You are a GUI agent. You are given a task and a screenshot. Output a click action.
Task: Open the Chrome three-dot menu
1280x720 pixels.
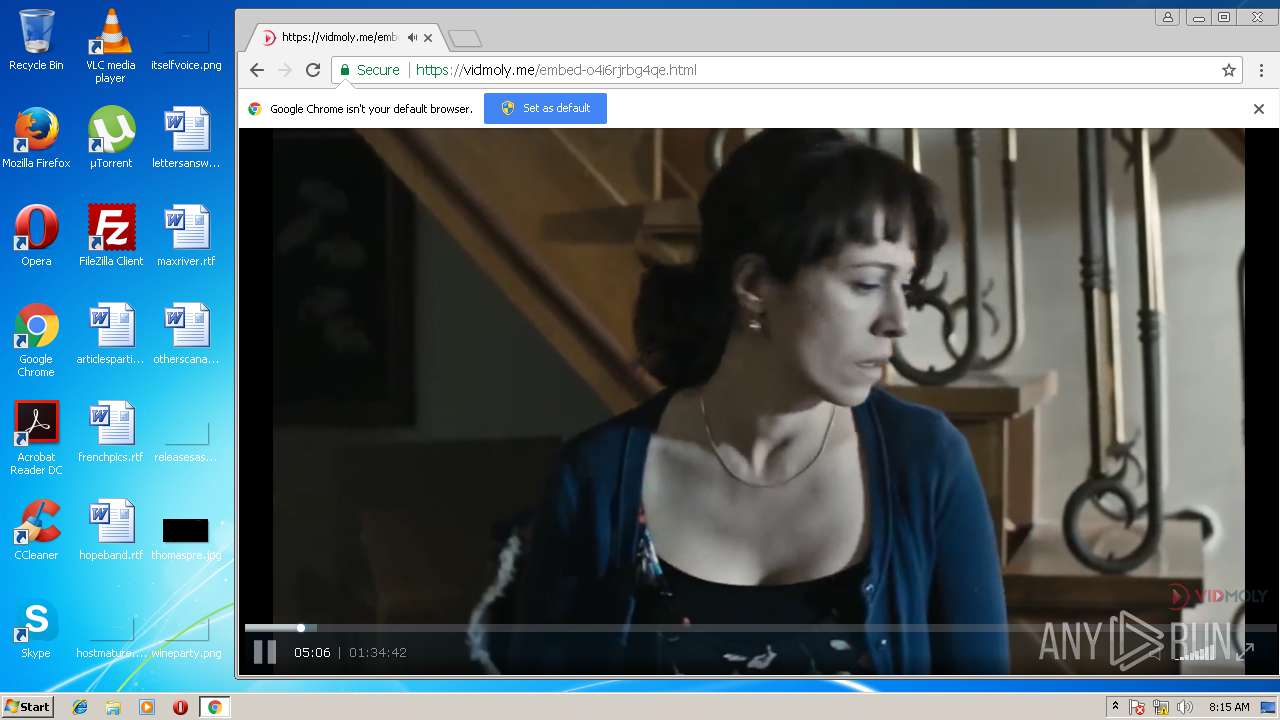coord(1261,70)
